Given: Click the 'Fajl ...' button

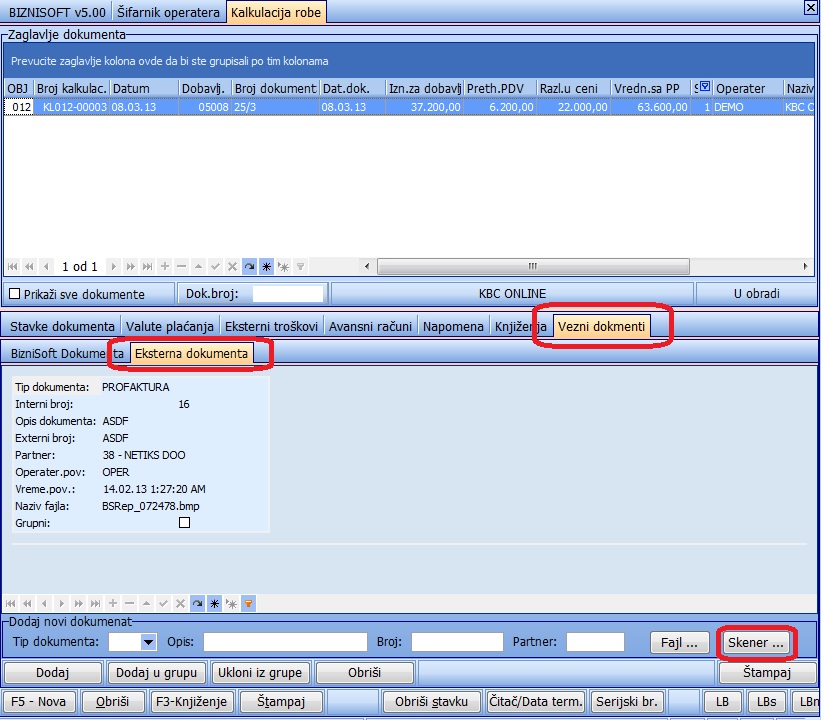Looking at the screenshot, I should tap(680, 642).
